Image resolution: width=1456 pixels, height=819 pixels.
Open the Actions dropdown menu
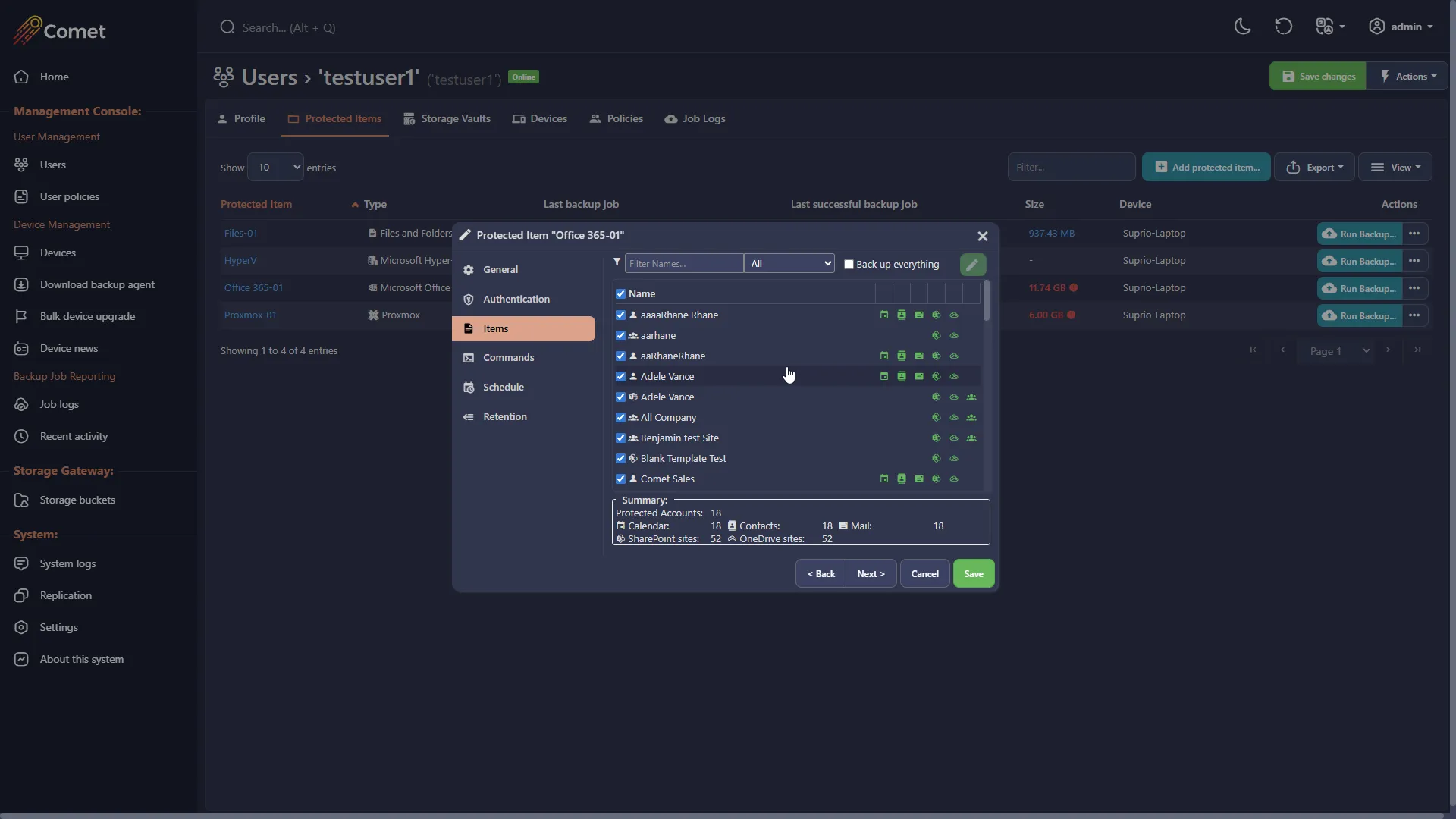[x=1408, y=76]
